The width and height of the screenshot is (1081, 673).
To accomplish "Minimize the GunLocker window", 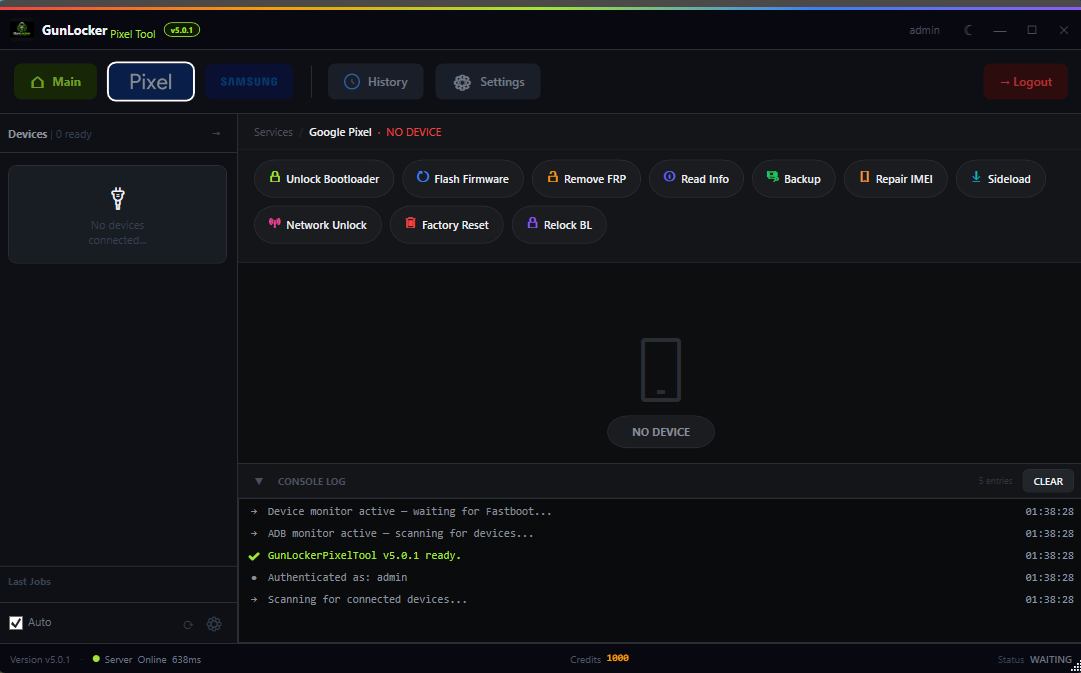I will click(x=1000, y=30).
